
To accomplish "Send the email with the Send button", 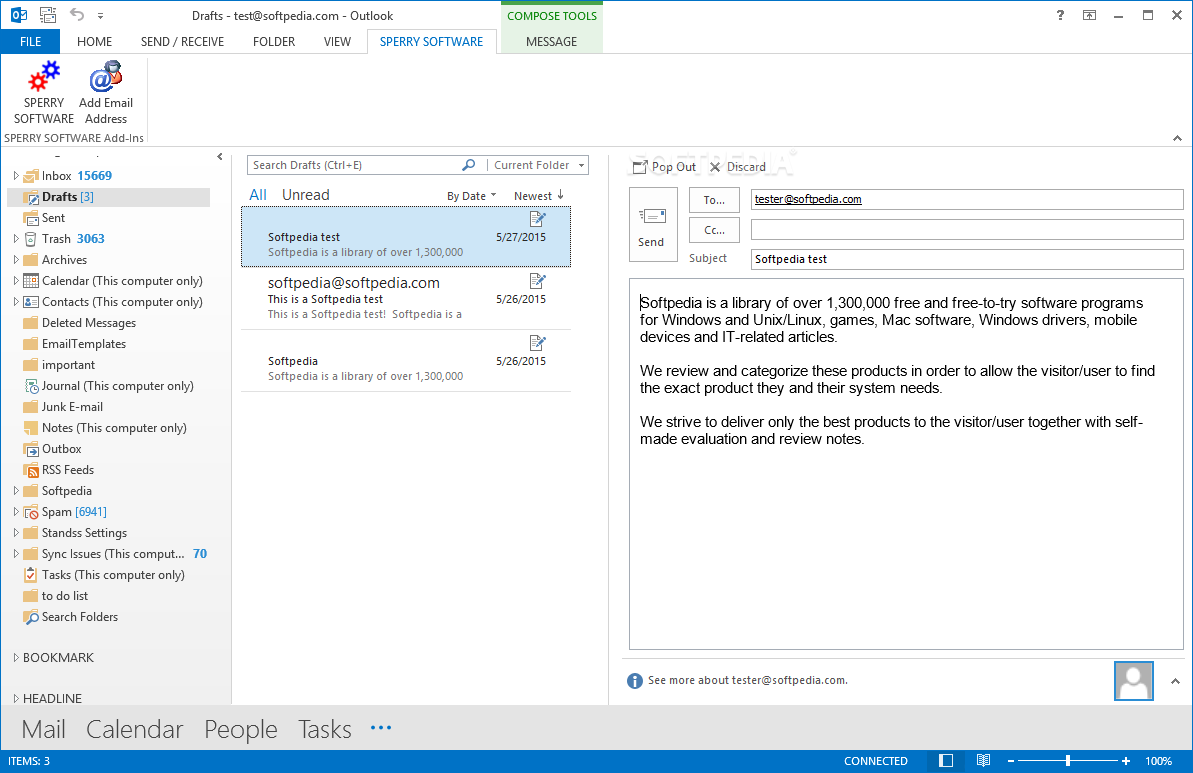I will [x=653, y=224].
